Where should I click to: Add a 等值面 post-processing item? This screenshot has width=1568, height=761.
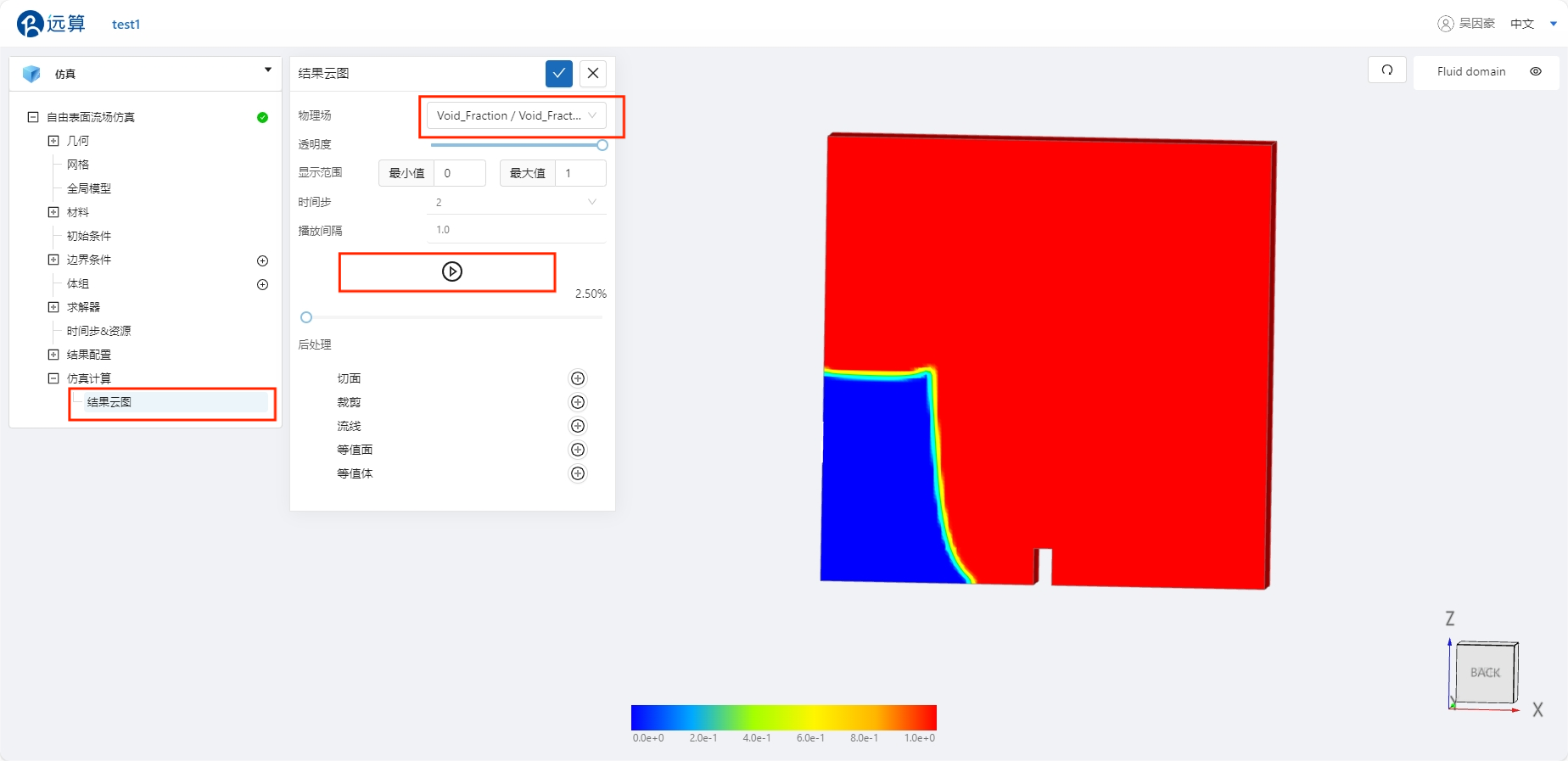[x=578, y=450]
